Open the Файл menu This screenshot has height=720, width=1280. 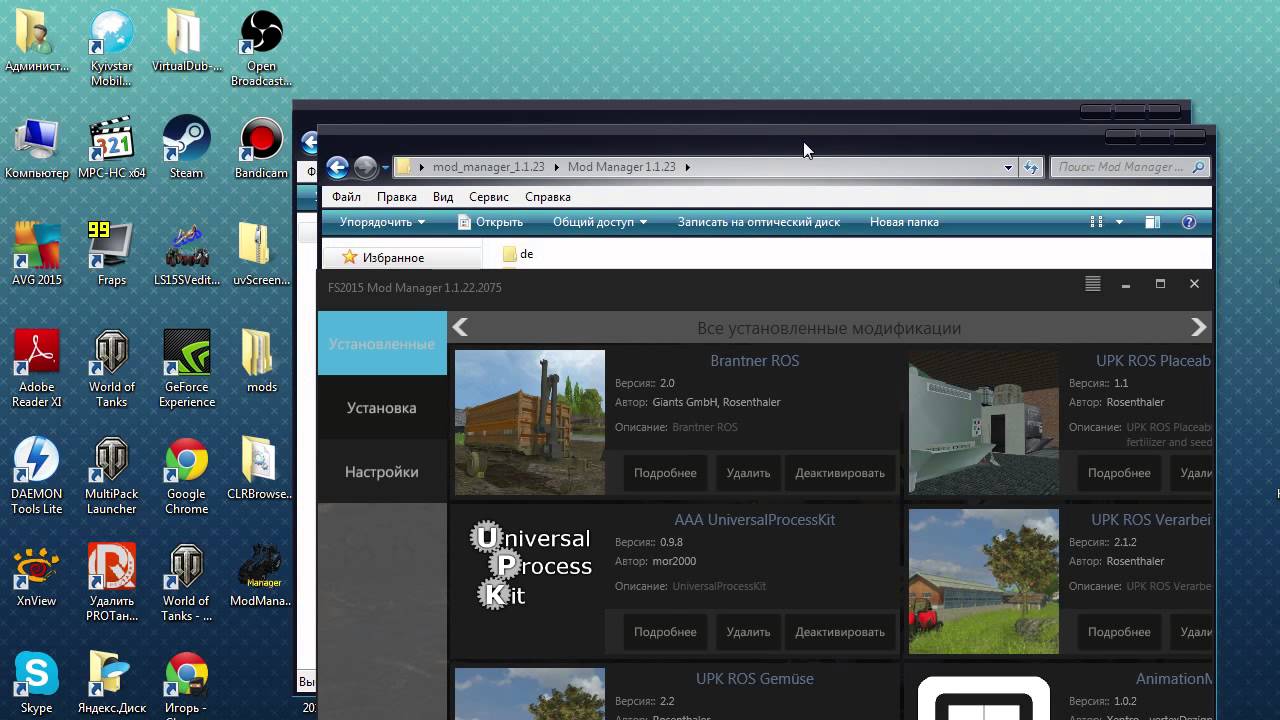[x=346, y=197]
